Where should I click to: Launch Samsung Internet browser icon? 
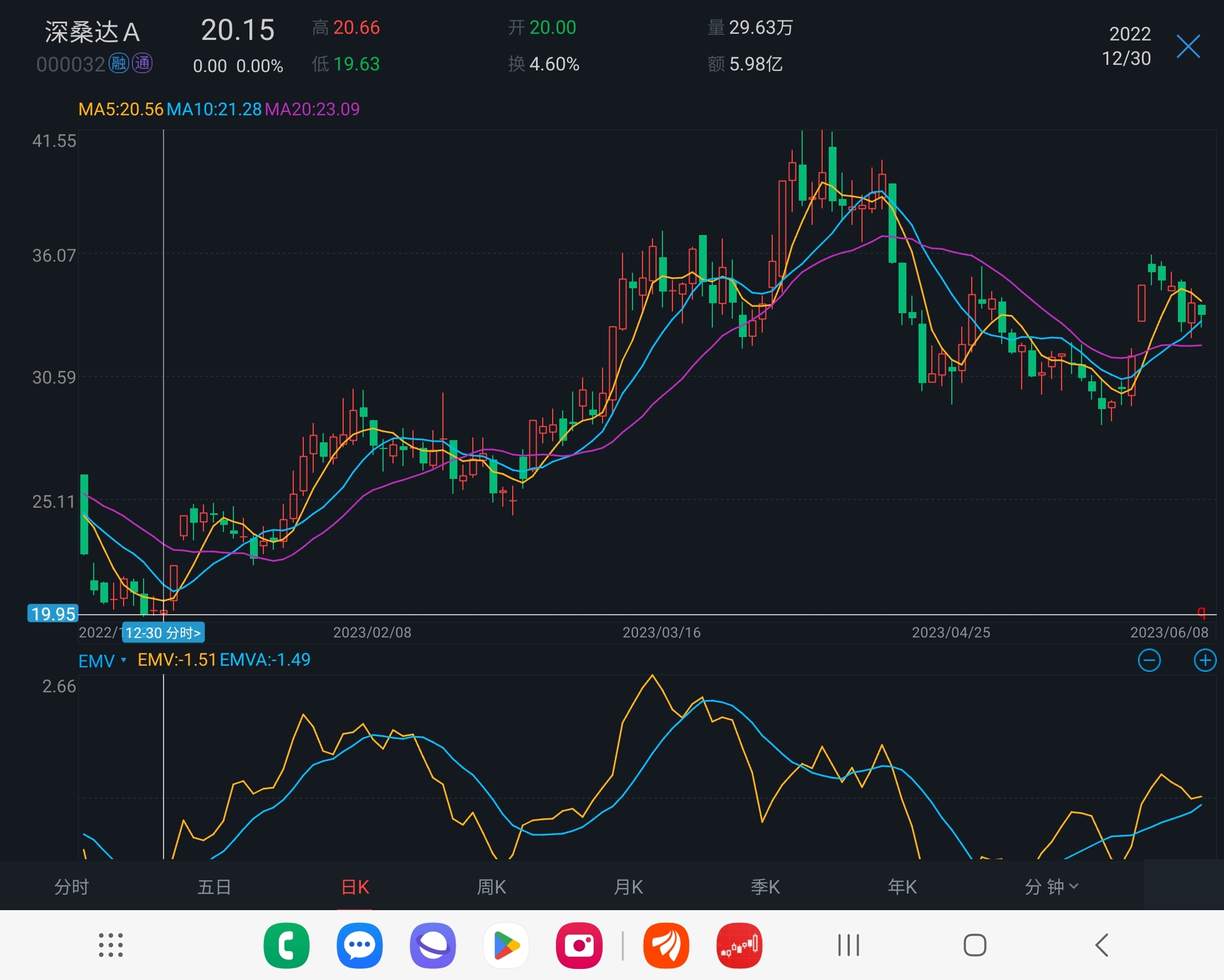[x=432, y=946]
